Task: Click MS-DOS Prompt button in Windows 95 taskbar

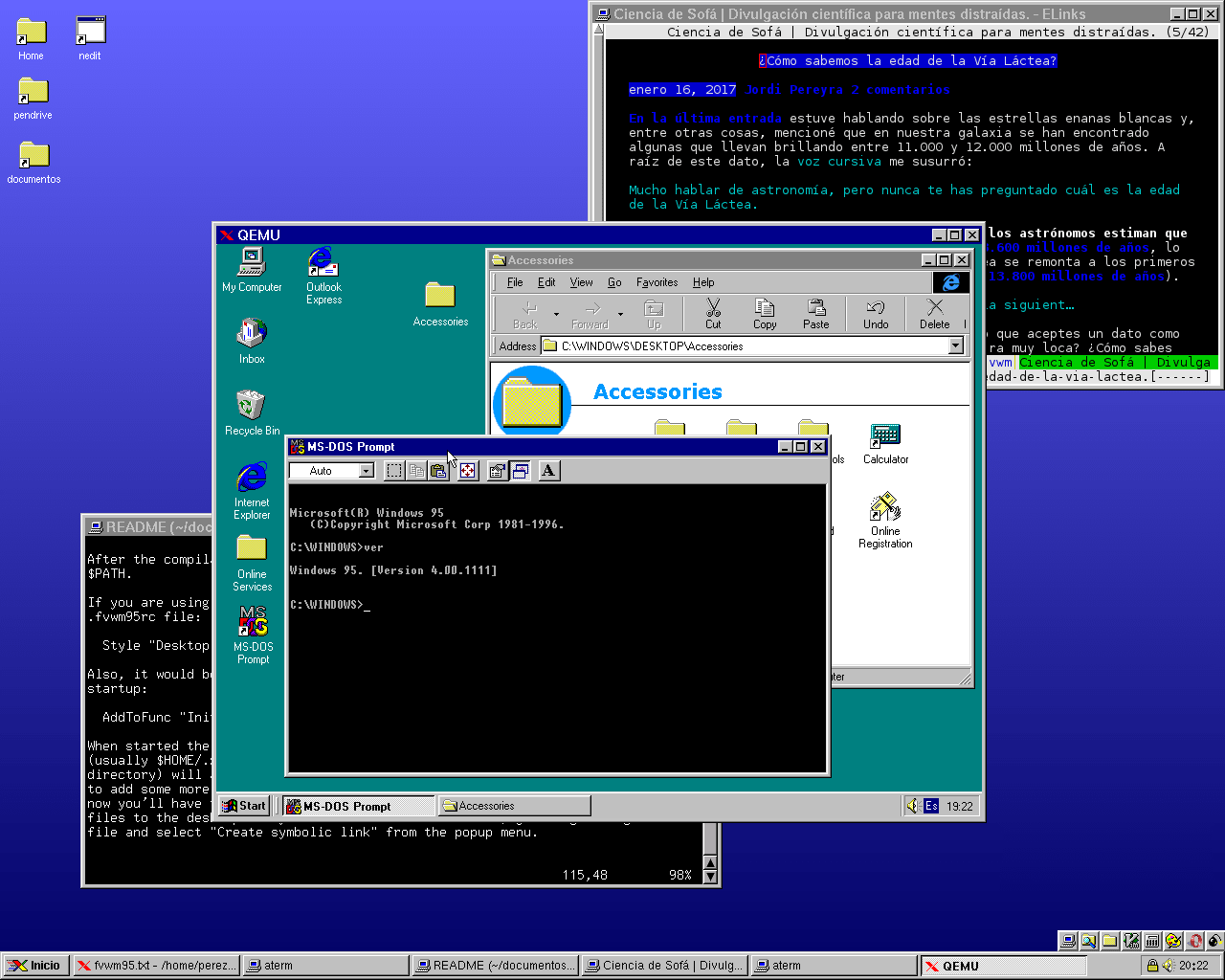Action: click(359, 806)
